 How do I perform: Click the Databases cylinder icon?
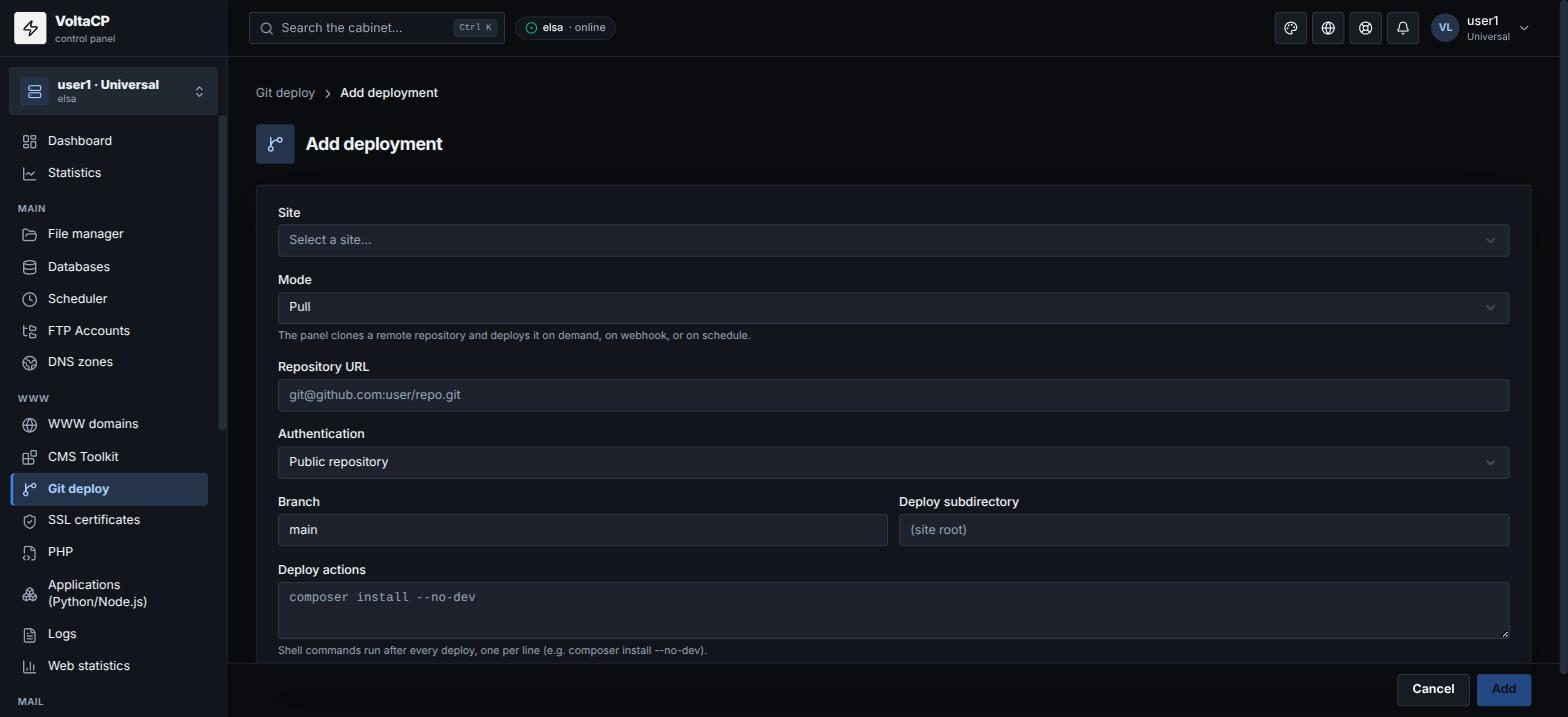pos(30,267)
